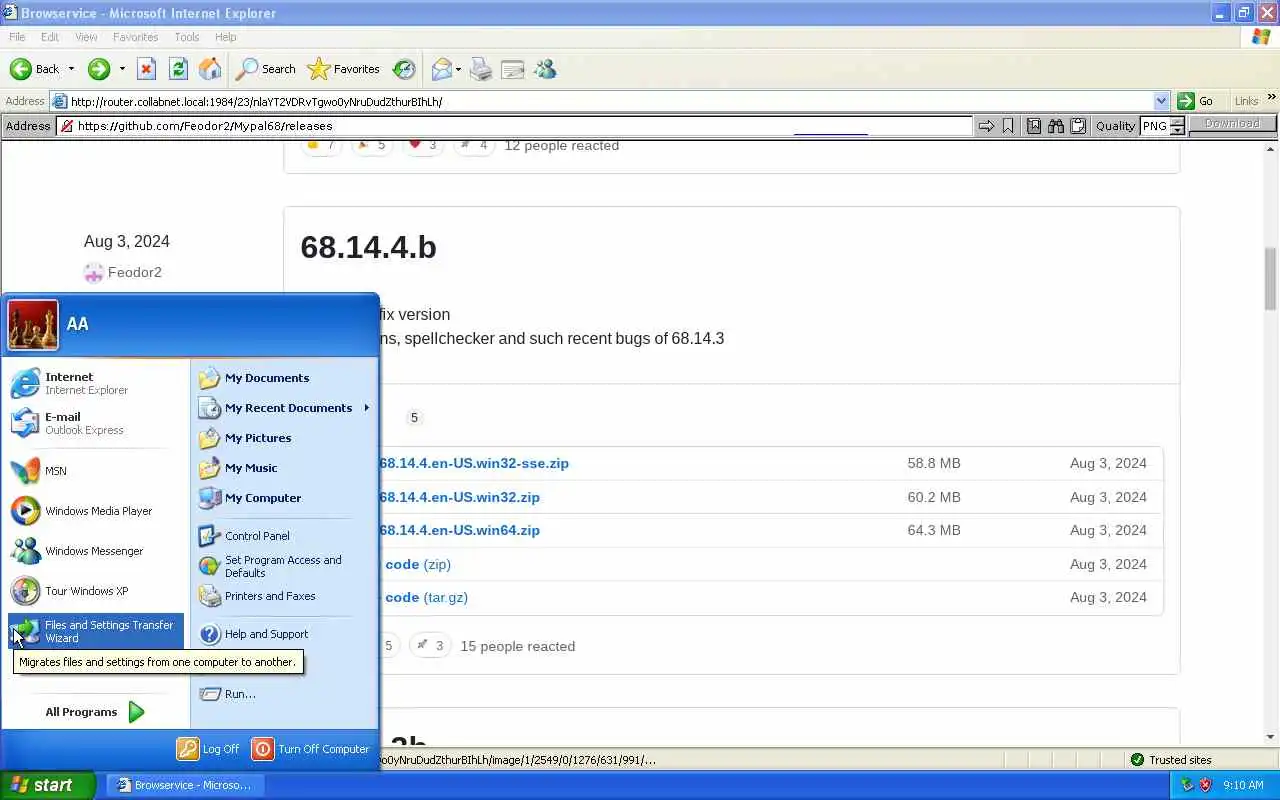The width and height of the screenshot is (1280, 800).
Task: Open the IE address bar dropdown arrow
Action: [1161, 101]
